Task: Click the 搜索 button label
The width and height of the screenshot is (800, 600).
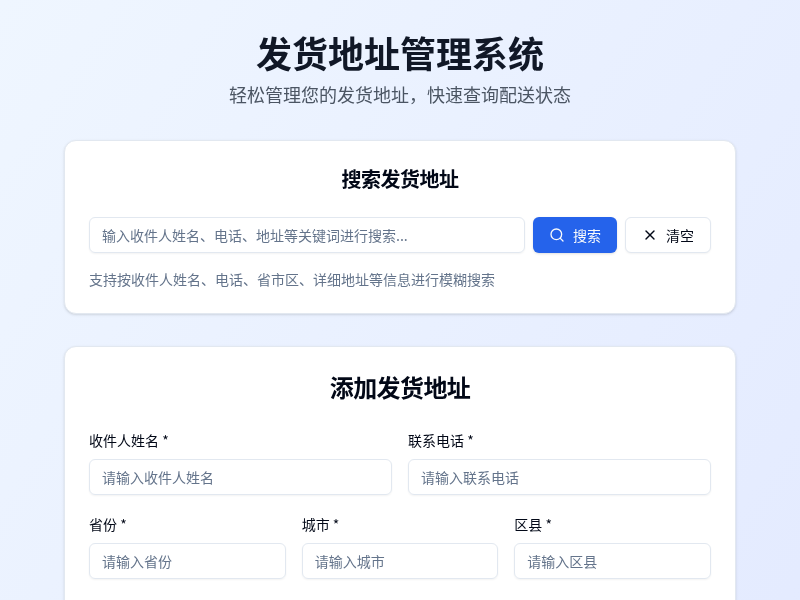Action: [x=587, y=236]
